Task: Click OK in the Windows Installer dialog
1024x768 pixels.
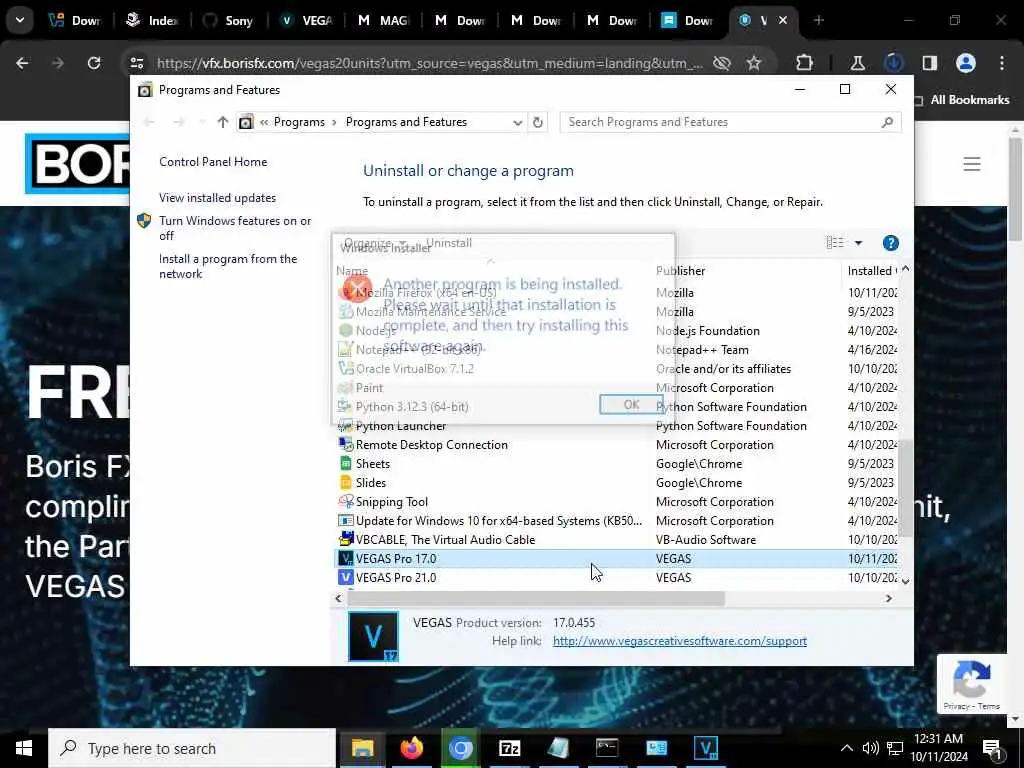Action: tap(631, 404)
